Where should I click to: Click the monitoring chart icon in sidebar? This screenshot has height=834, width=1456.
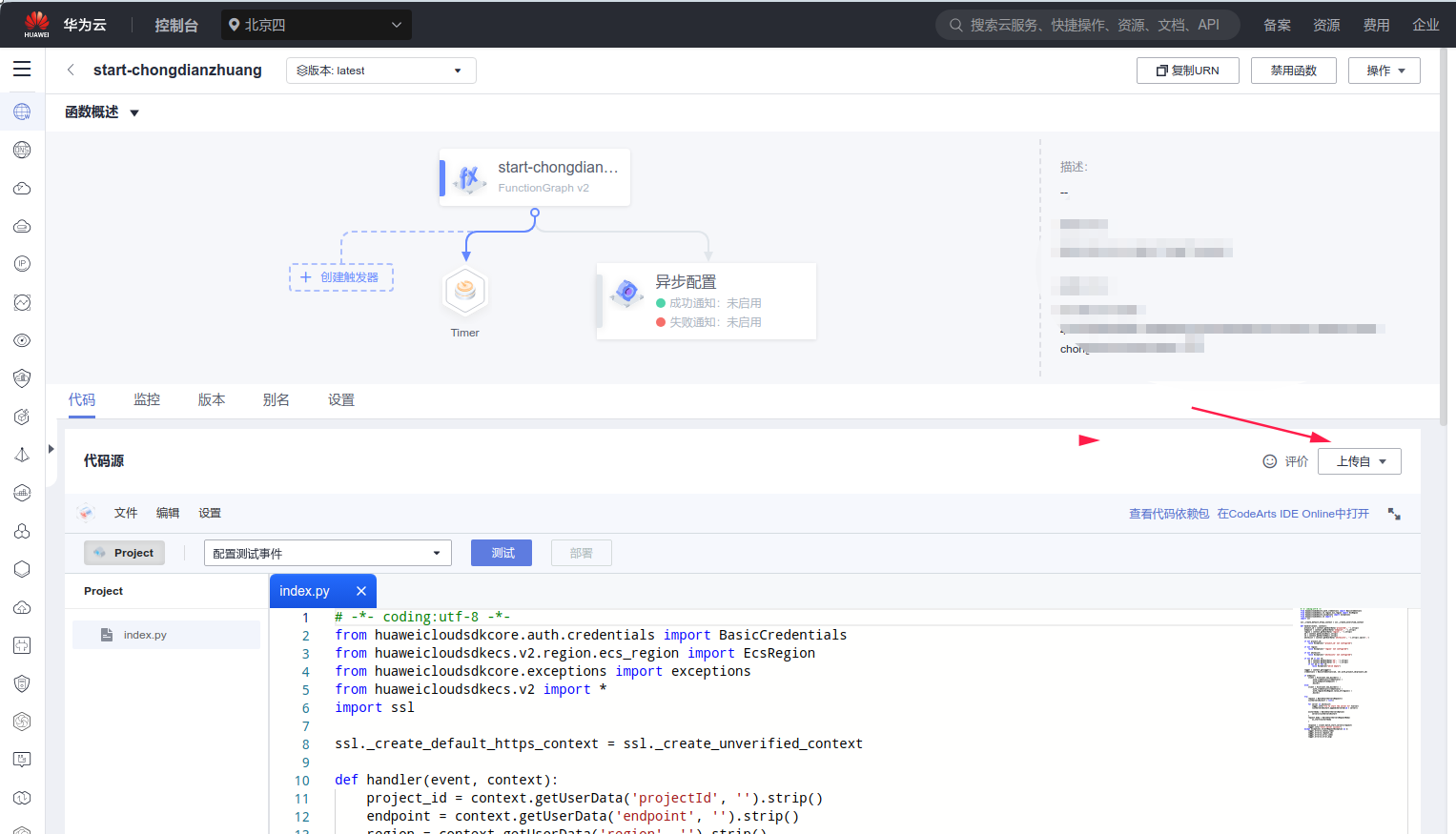pos(22,302)
